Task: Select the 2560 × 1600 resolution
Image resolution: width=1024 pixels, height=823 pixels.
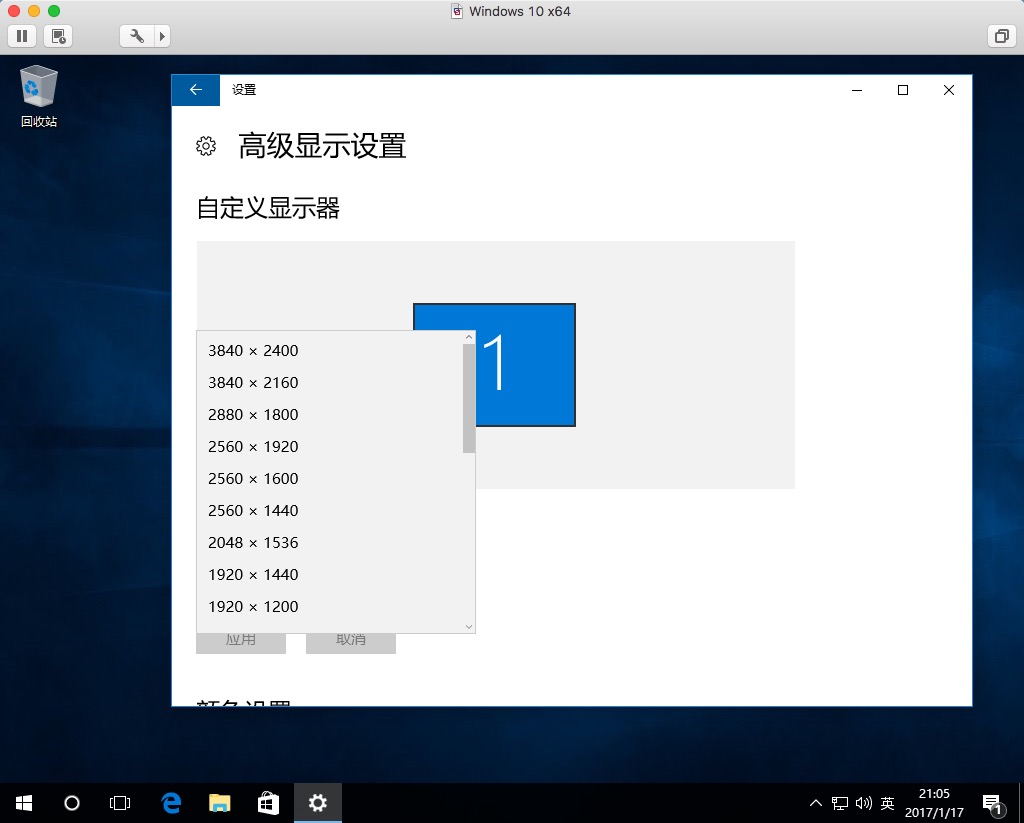Action: point(253,478)
